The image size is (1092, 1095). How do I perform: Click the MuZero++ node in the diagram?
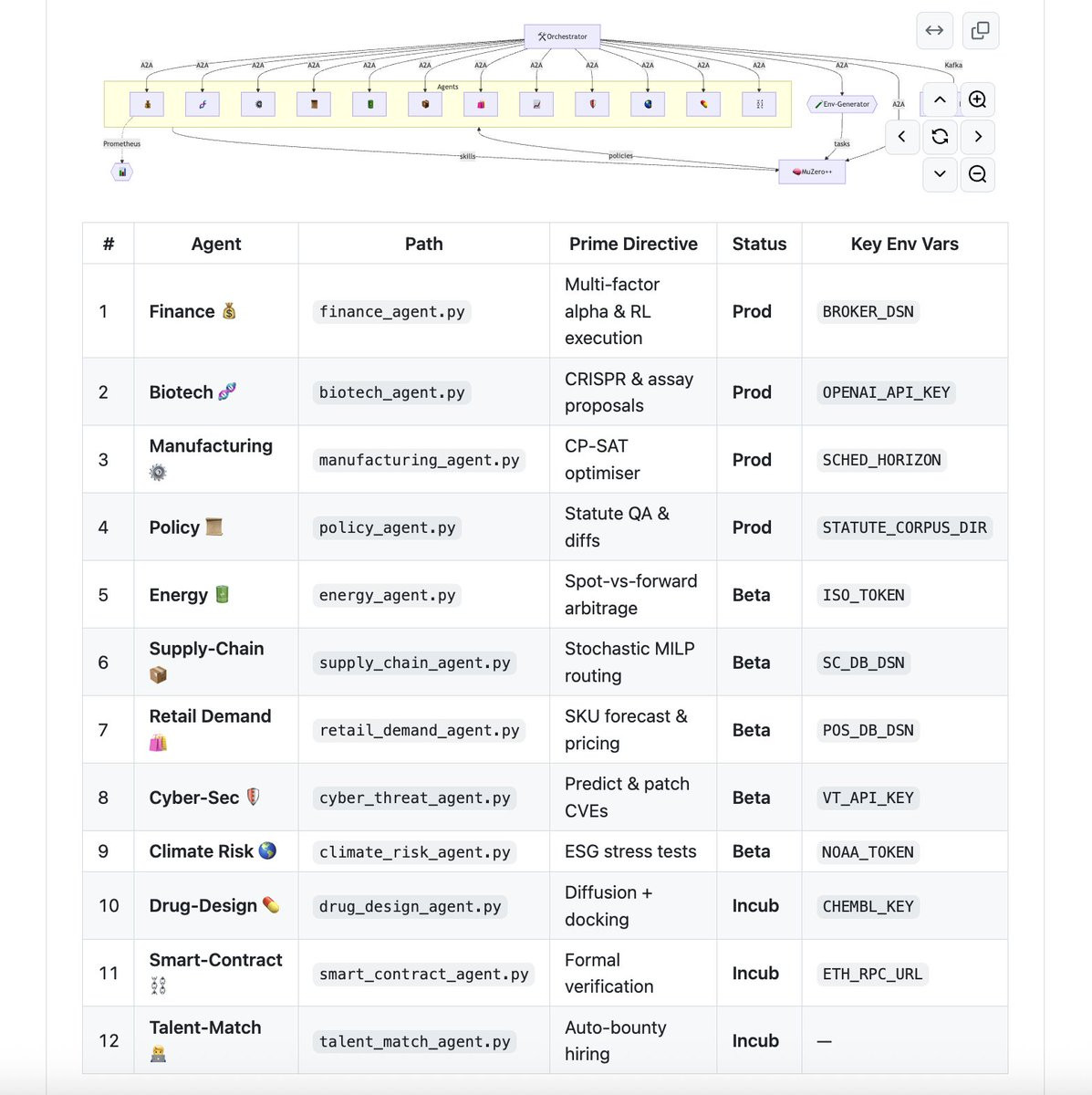tap(812, 172)
